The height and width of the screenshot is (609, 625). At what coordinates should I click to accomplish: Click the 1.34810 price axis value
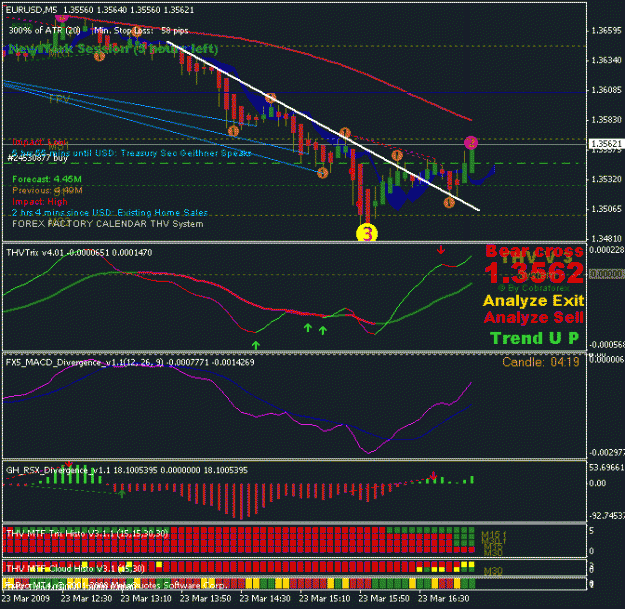point(606,238)
